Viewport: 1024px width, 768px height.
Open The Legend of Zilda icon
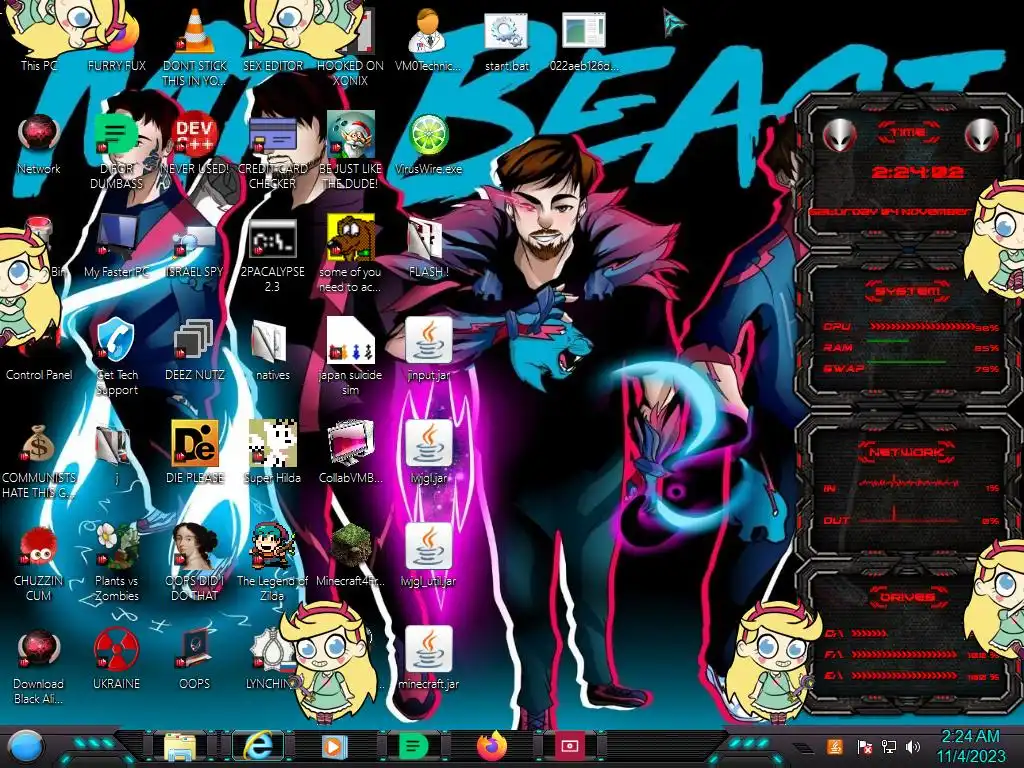[x=273, y=546]
